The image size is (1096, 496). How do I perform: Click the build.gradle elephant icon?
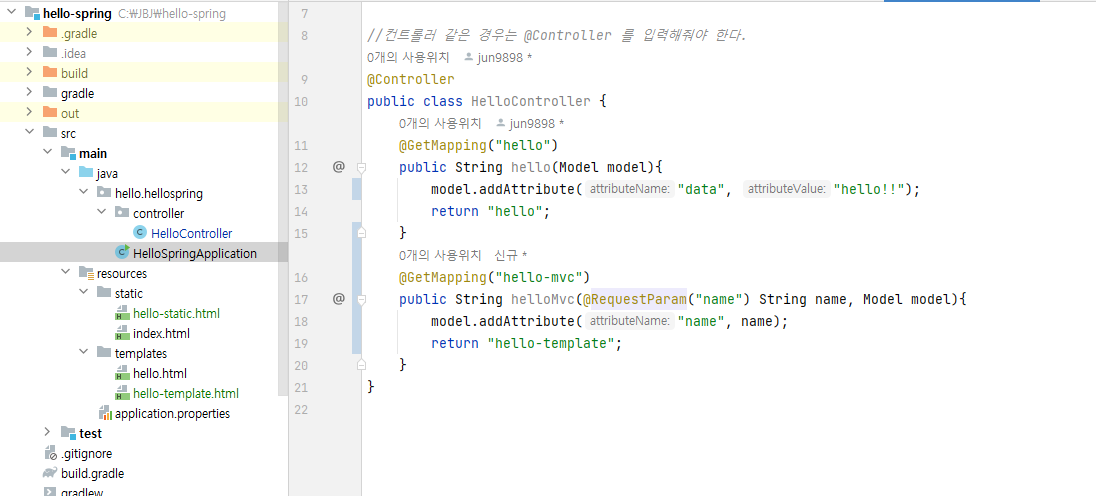click(x=50, y=473)
